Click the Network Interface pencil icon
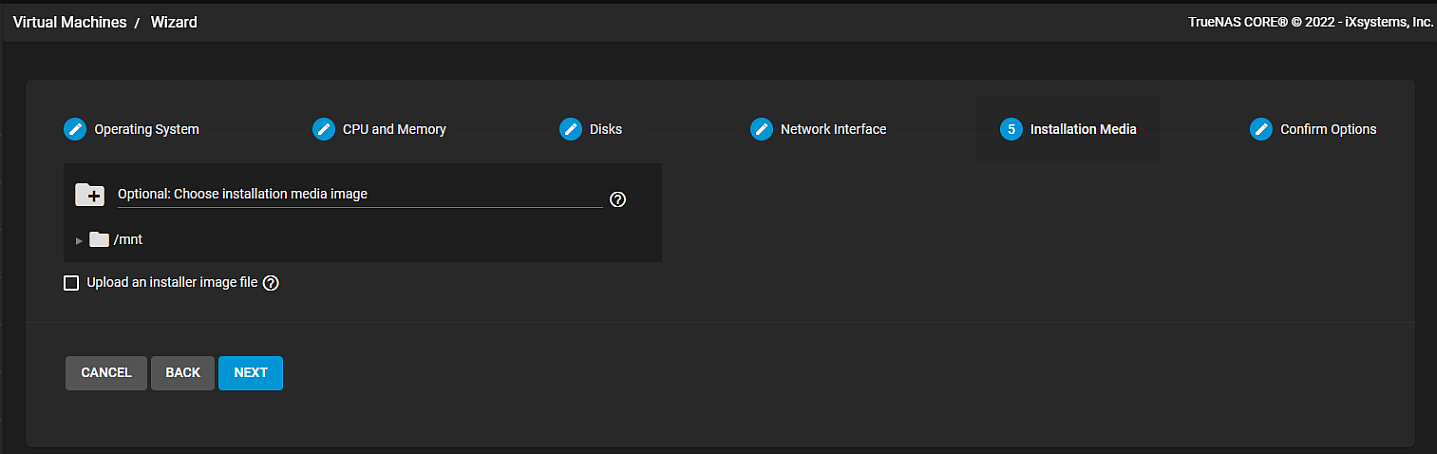This screenshot has height=454, width=1437. [x=762, y=129]
